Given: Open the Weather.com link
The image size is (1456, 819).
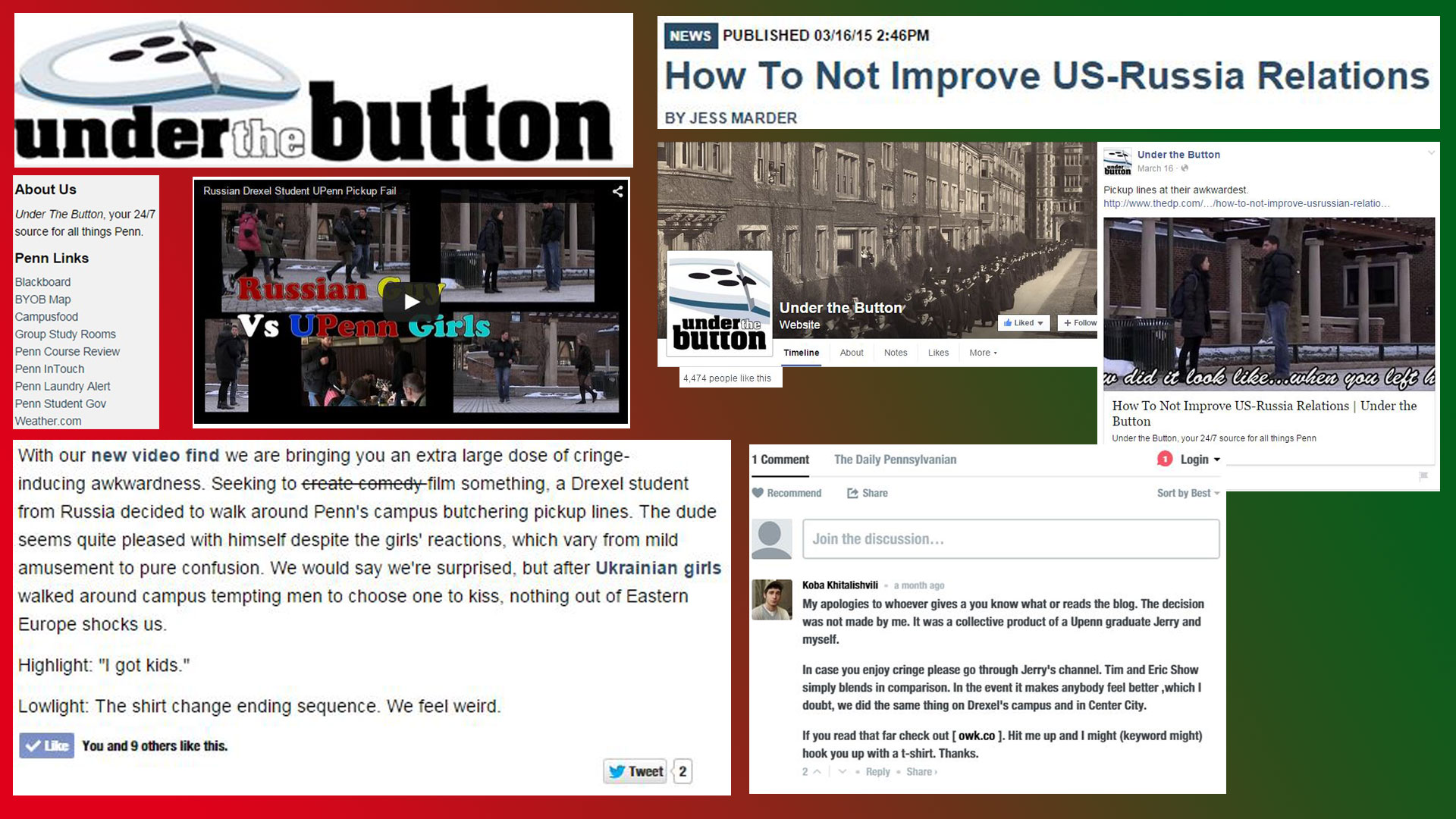Looking at the screenshot, I should (48, 422).
